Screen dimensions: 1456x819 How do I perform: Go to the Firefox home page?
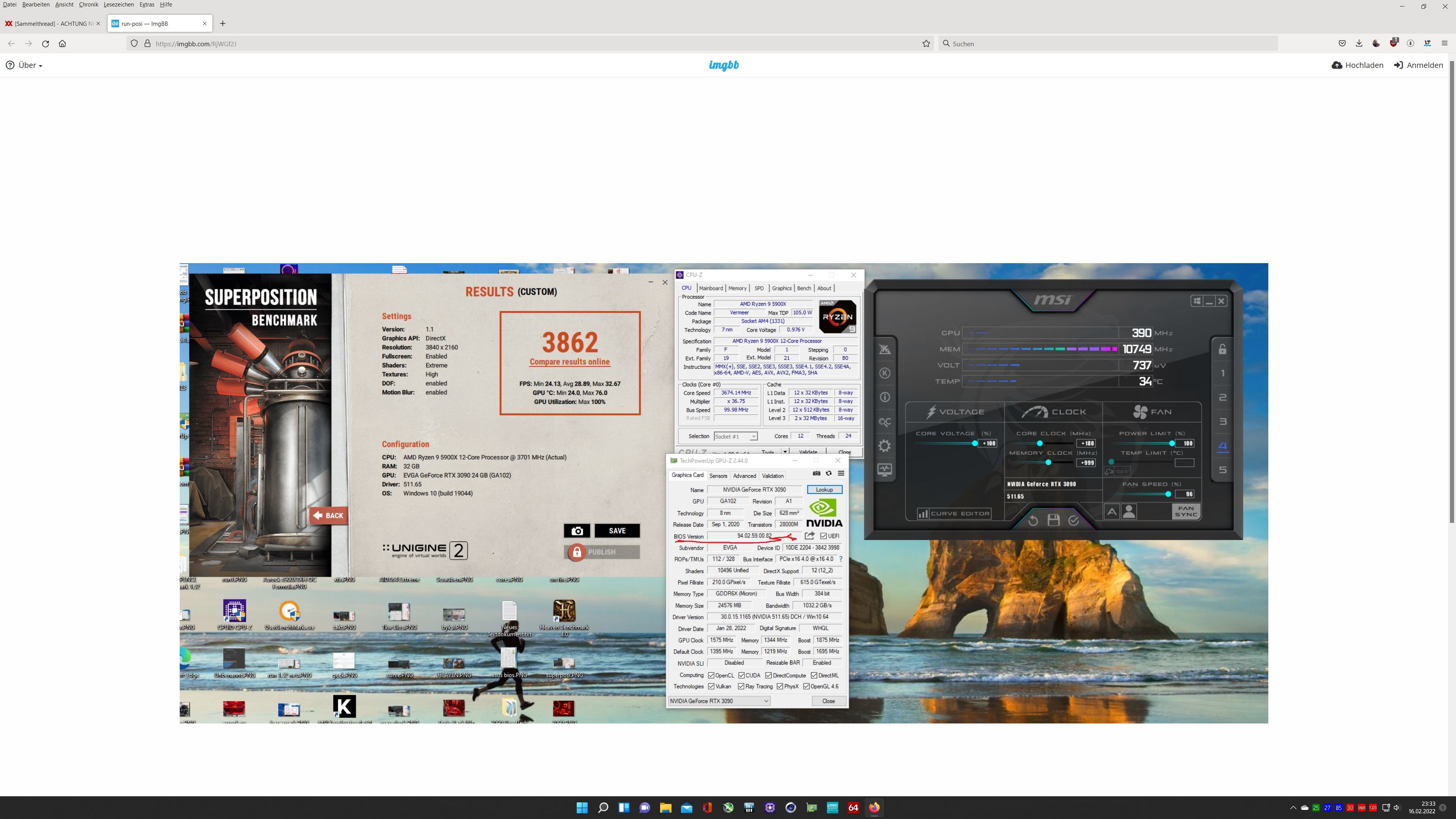tap(62, 44)
